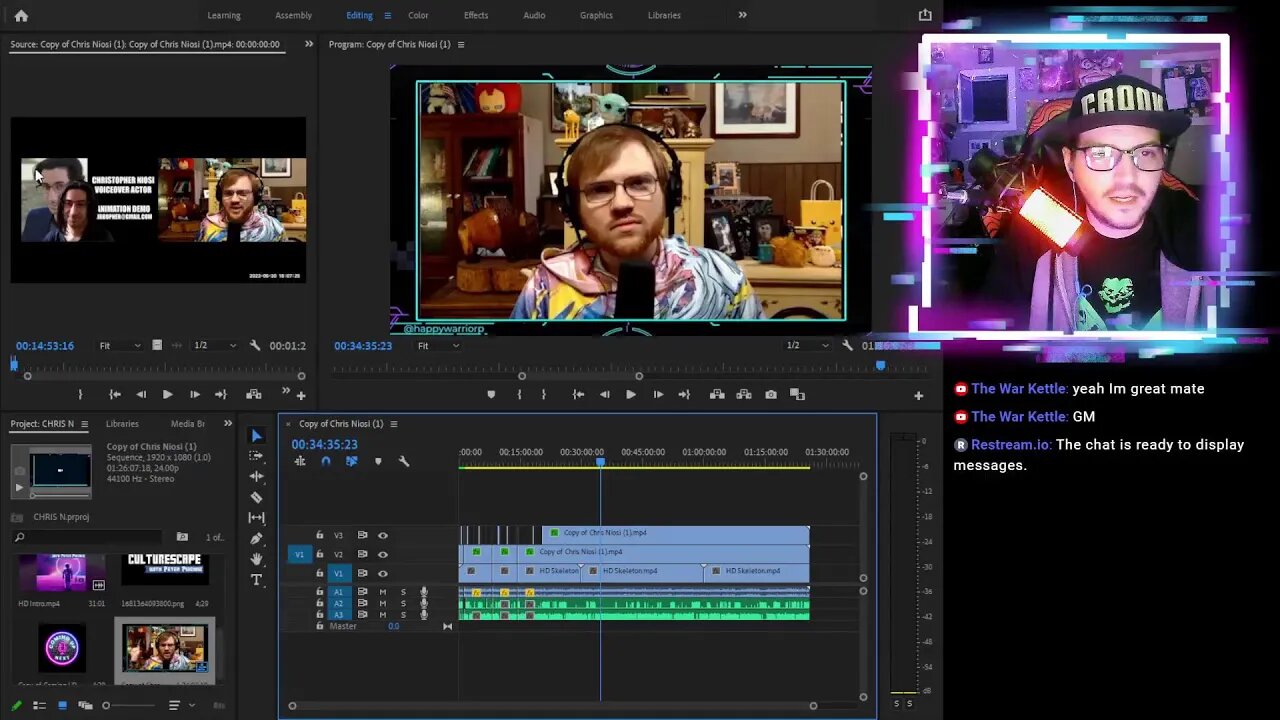This screenshot has width=1280, height=720.
Task: Click Lift button in Program monitor
Action: pyautogui.click(x=717, y=395)
